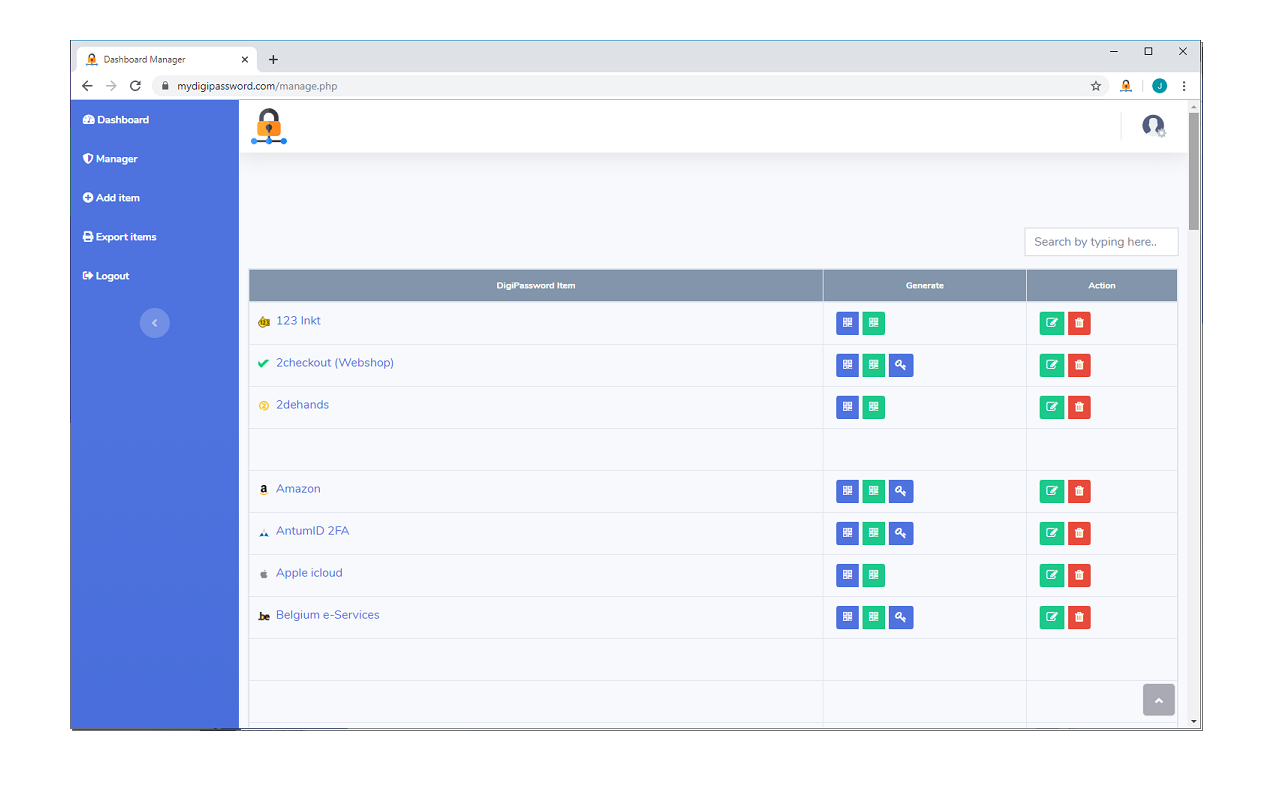Viewport: 1280px width, 800px height.
Task: Click the blue QR code button for Amazon
Action: pos(847,491)
